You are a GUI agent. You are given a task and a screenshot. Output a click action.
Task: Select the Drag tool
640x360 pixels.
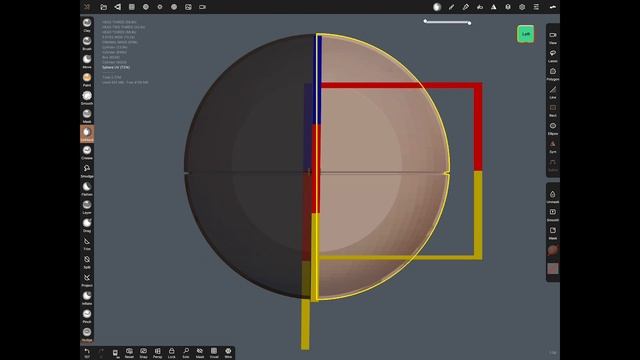coord(87,225)
